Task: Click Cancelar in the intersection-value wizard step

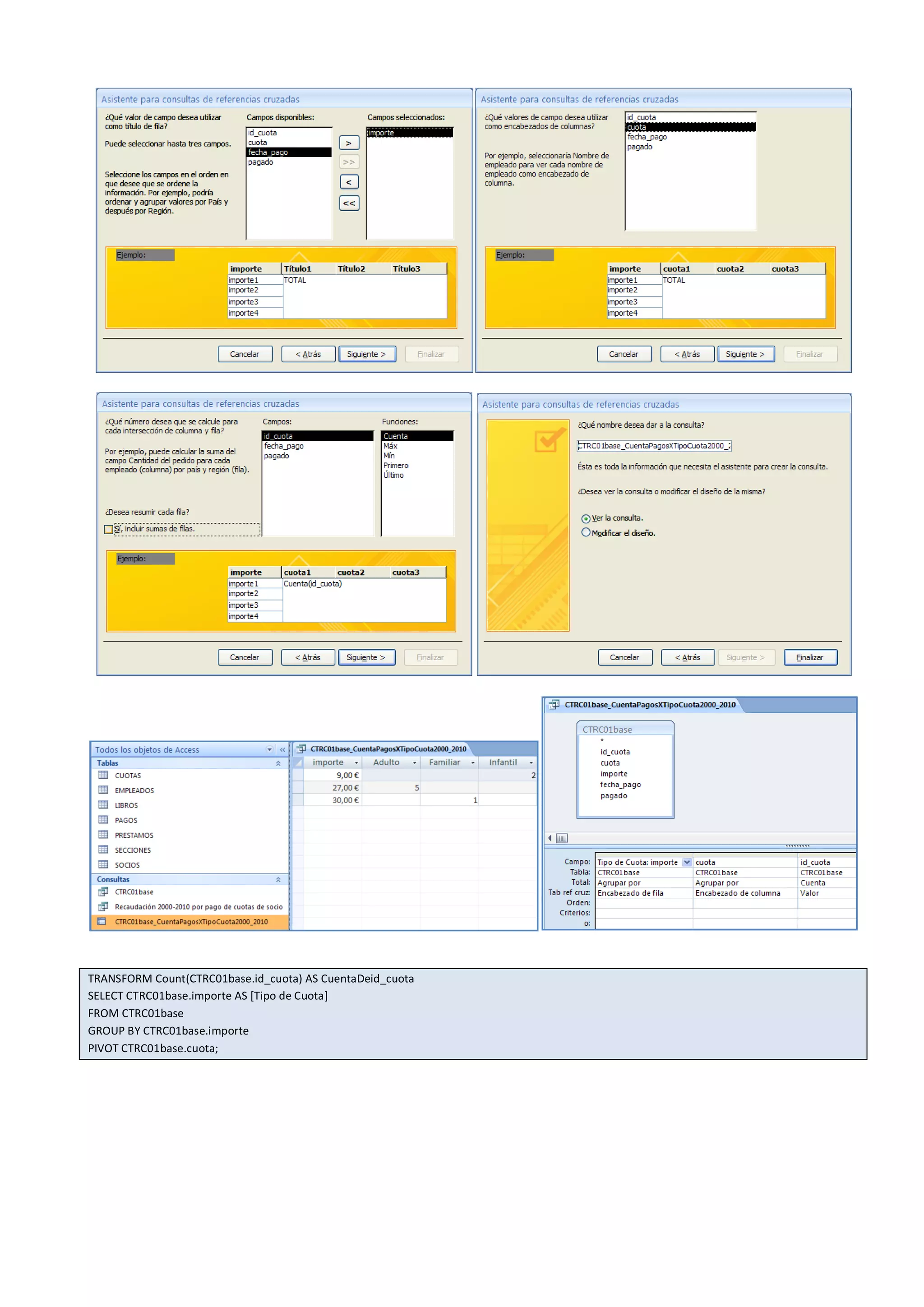Action: point(245,657)
